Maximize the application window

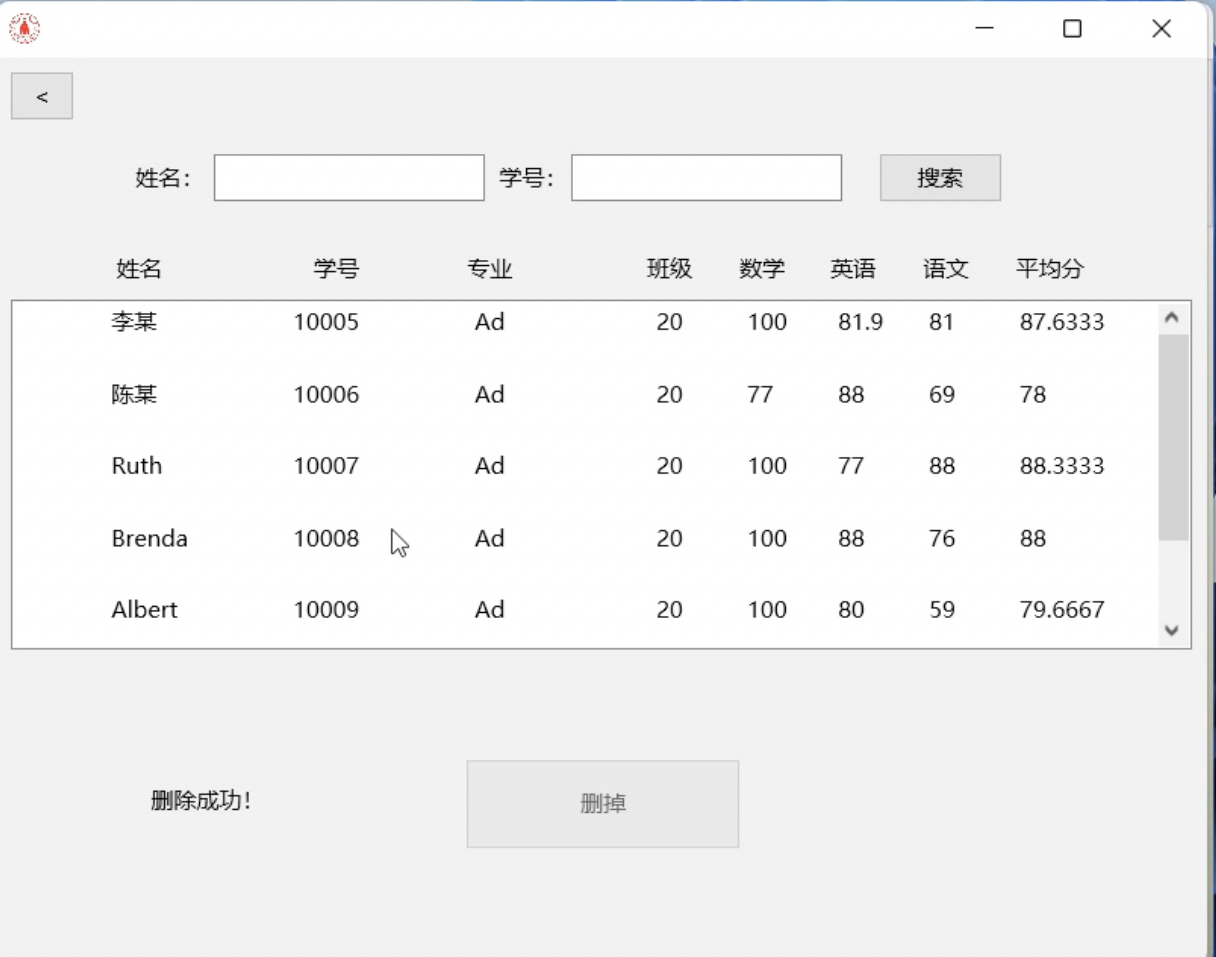1072,29
